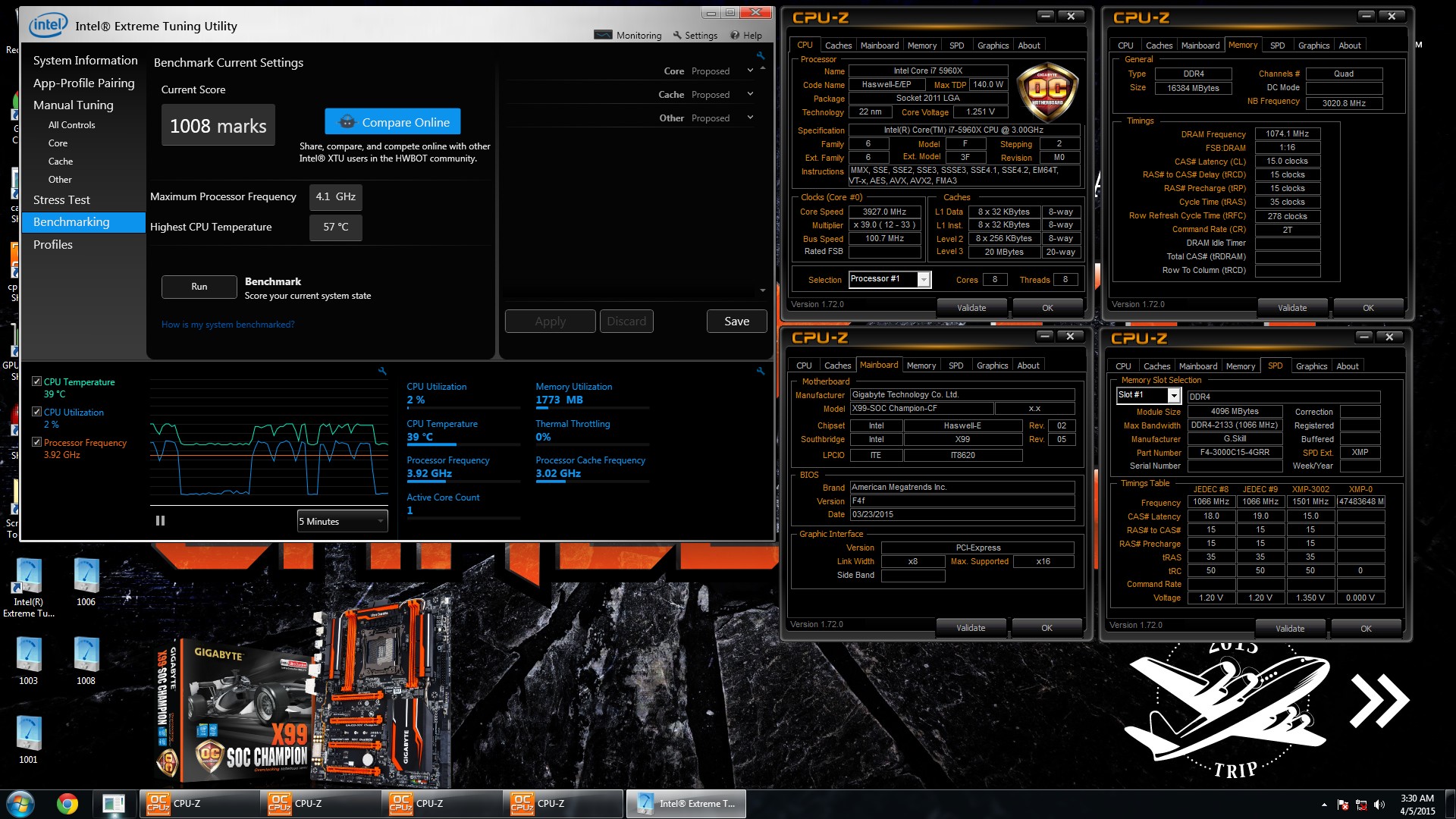Open the third pinned taskbar program
The width and height of the screenshot is (1456, 819).
click(x=114, y=804)
